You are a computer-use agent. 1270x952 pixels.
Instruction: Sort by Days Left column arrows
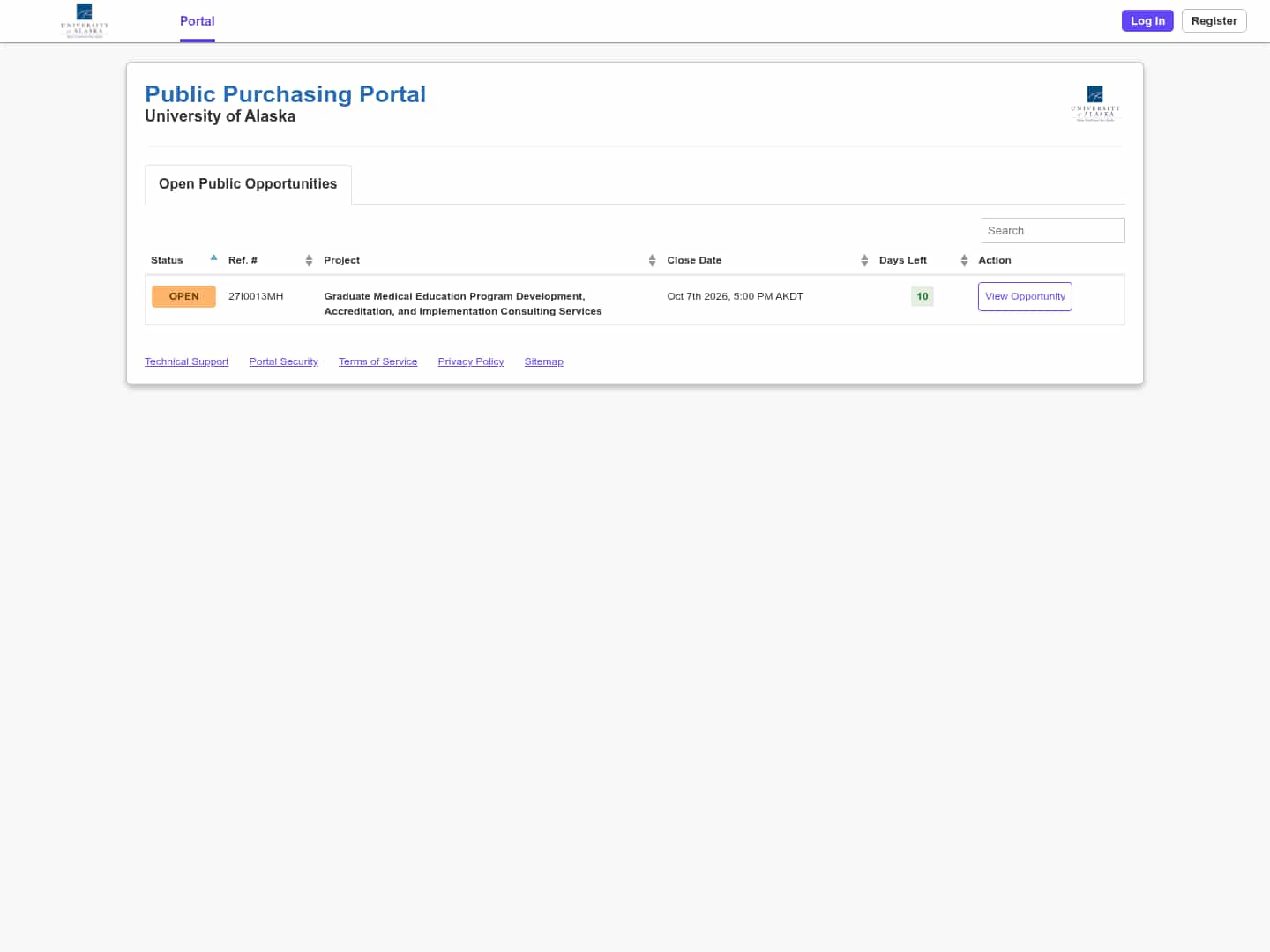[964, 260]
